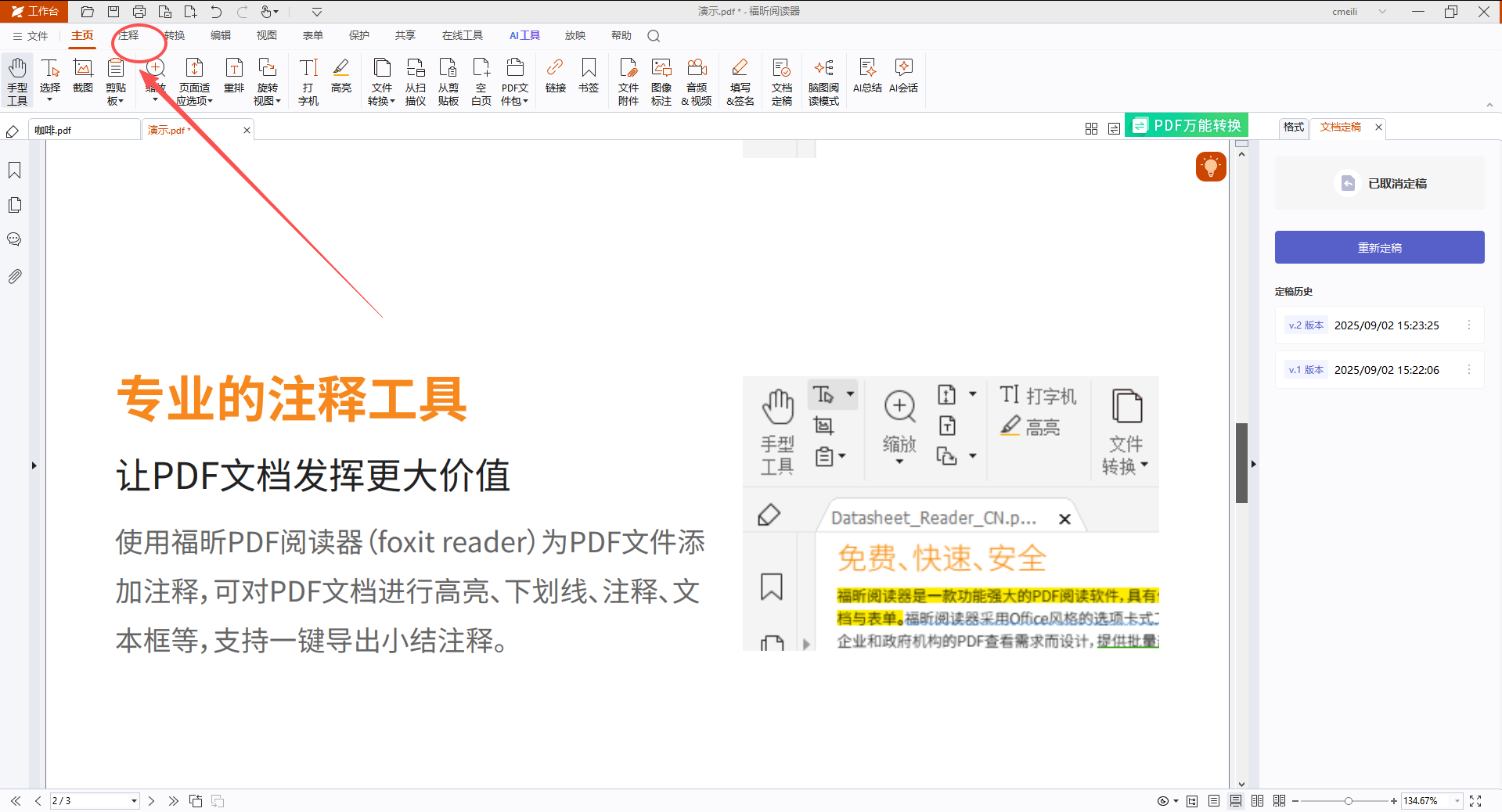
Task: Create PDF from scanner (从扫描仪)
Action: 416,81
